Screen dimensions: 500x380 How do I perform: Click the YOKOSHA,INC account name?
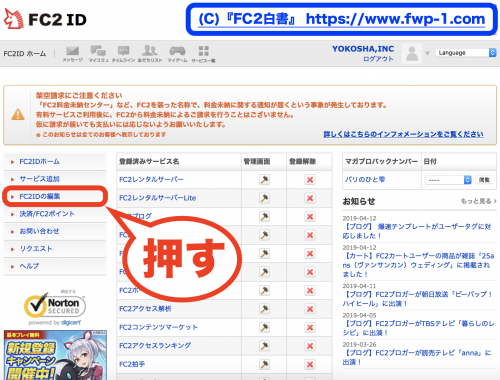pyautogui.click(x=363, y=49)
